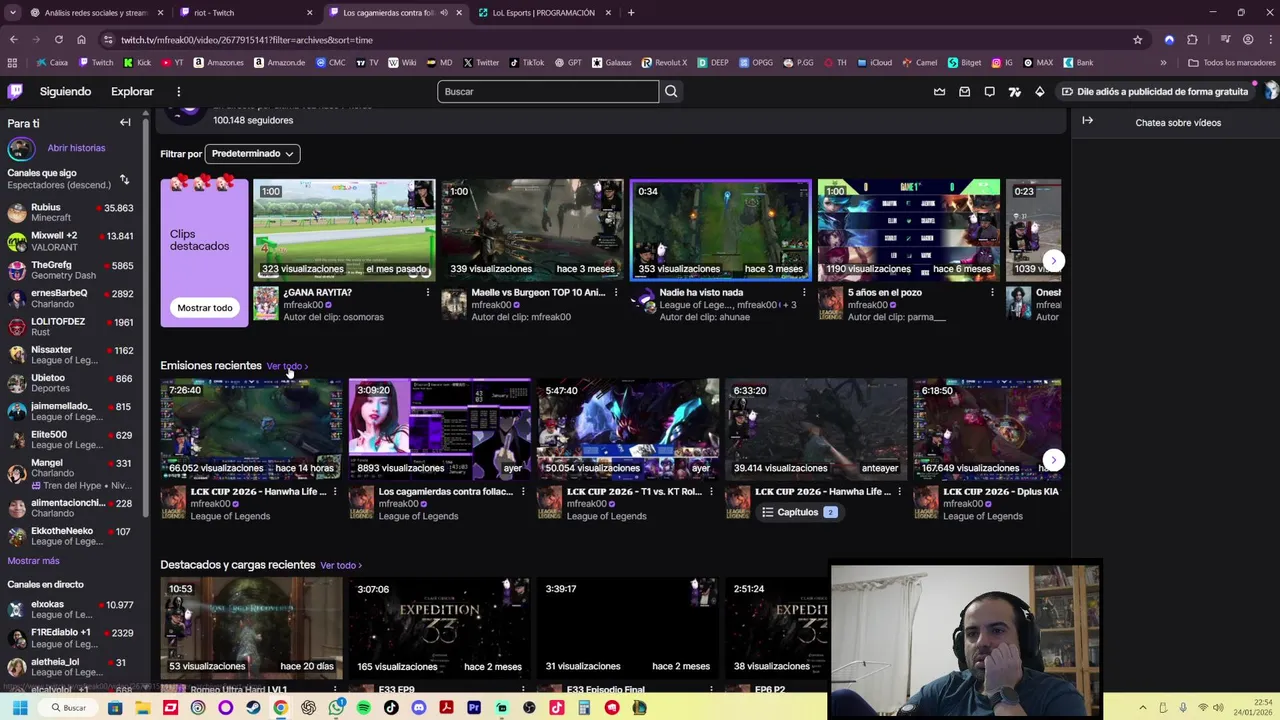The height and width of the screenshot is (720, 1280).
Task: Open the whispers chat bubble icon
Action: tap(990, 91)
